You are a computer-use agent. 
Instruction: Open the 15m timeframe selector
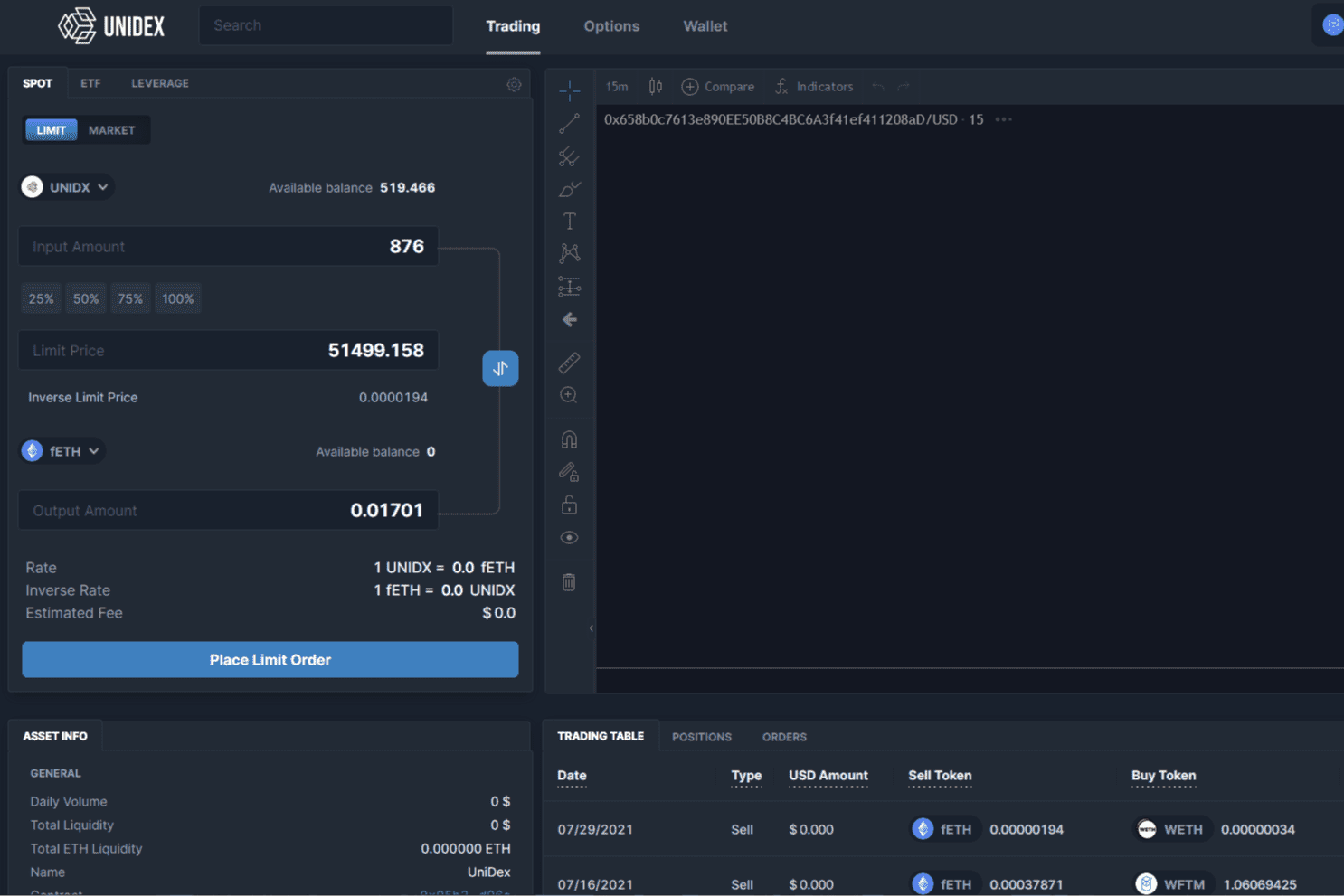(616, 86)
